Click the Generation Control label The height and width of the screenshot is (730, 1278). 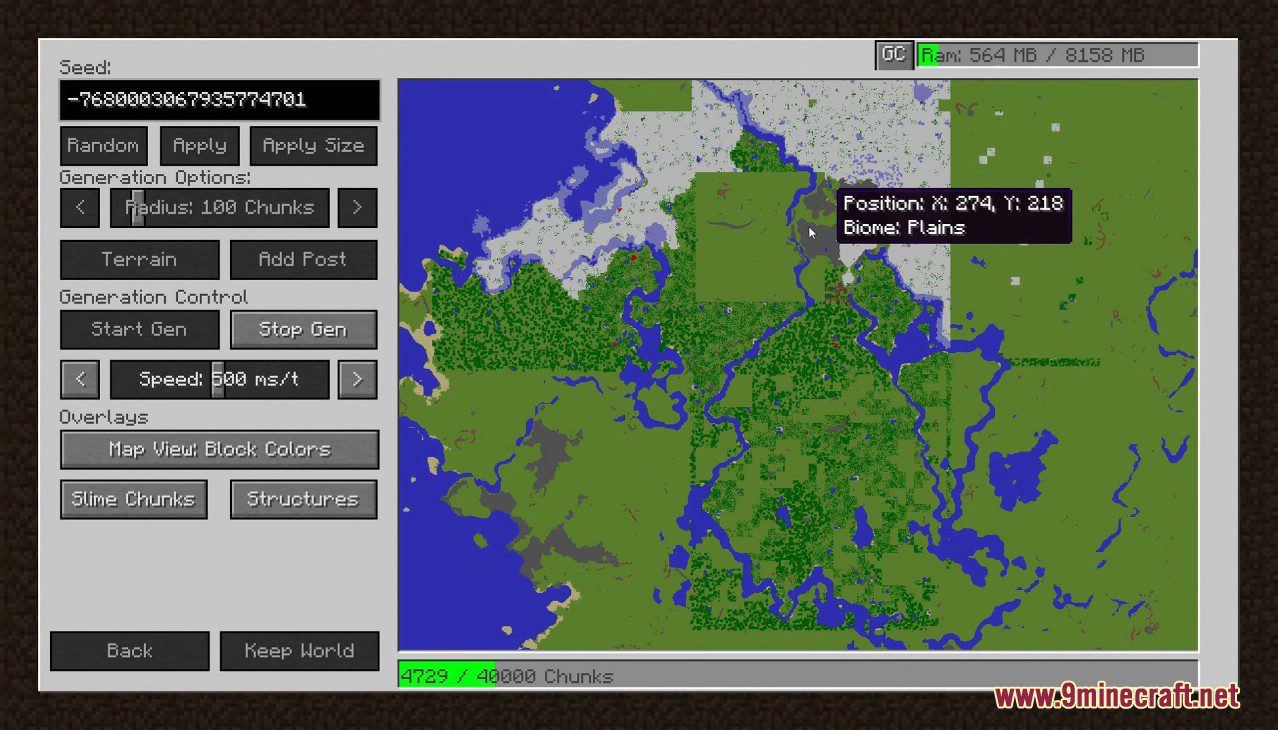154,297
